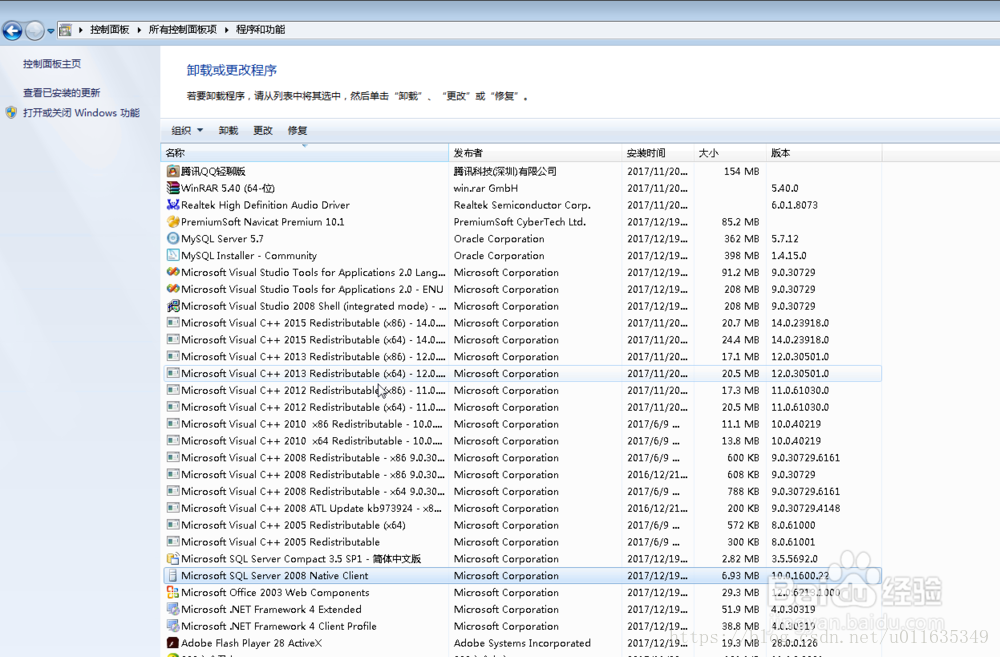Click the 所有控制面板项 breadcrumb segment
The height and width of the screenshot is (657, 1000).
click(x=182, y=29)
